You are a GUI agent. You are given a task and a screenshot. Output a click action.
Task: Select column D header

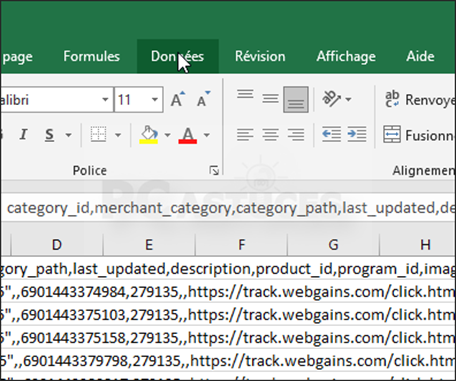[57, 245]
